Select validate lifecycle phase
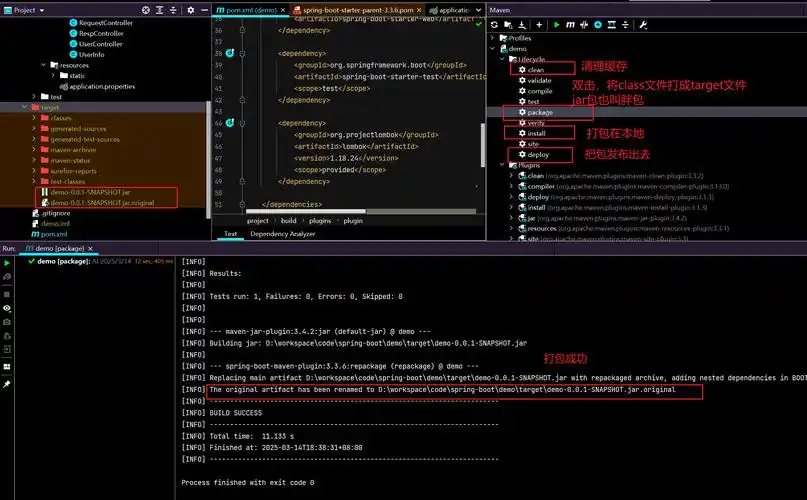807x500 pixels. [x=539, y=80]
